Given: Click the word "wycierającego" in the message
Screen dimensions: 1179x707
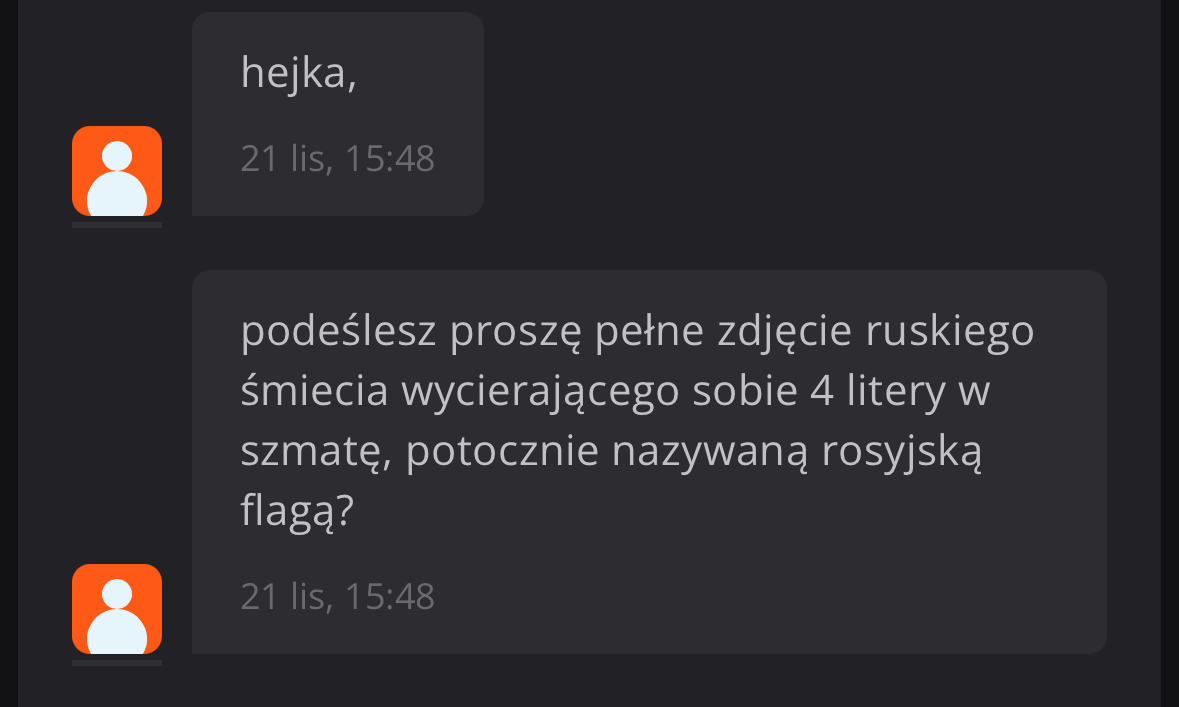Looking at the screenshot, I should (x=540, y=392).
